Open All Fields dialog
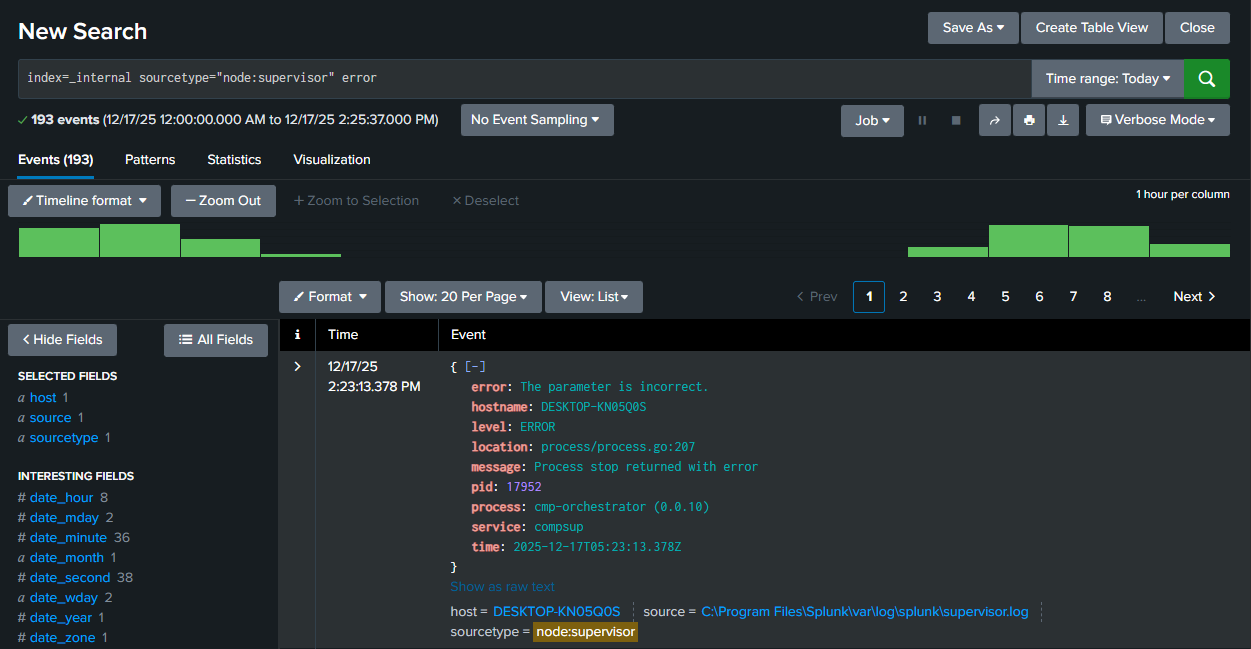The image size is (1251, 649). click(x=216, y=340)
